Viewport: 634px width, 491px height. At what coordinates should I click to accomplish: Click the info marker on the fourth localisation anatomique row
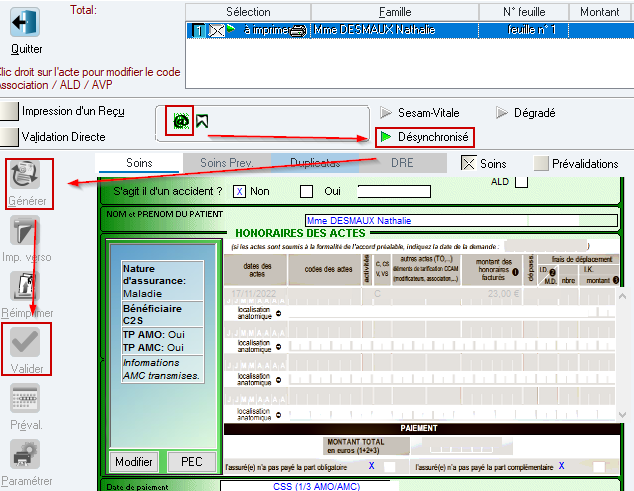coord(279,415)
